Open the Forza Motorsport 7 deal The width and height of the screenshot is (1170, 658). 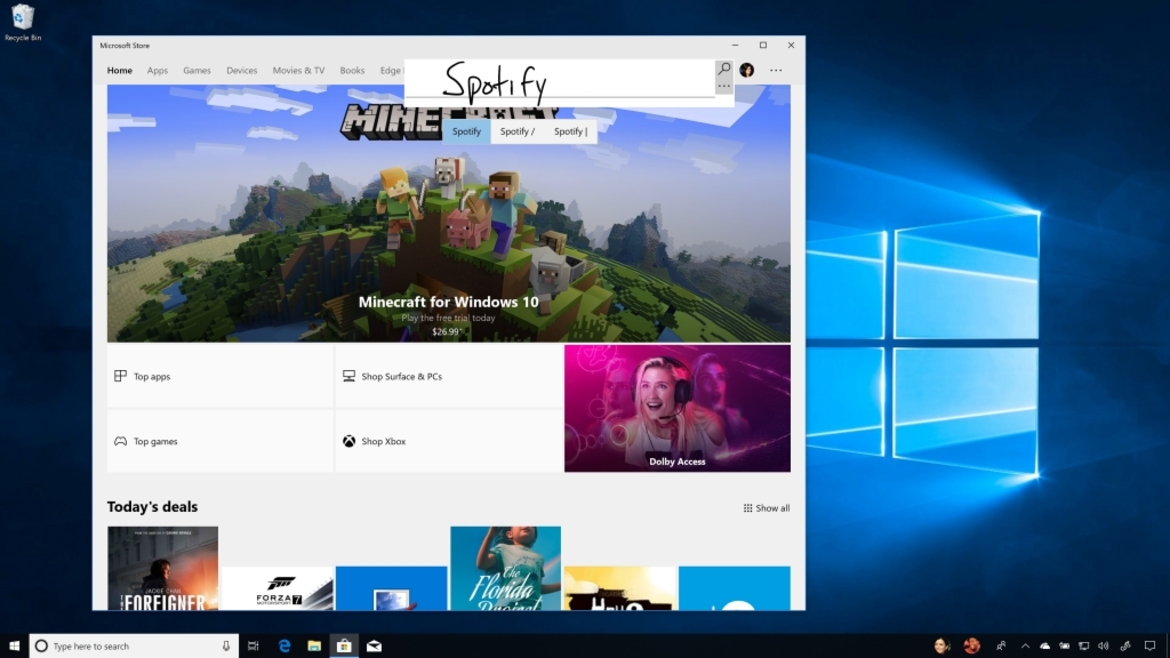pyautogui.click(x=277, y=589)
